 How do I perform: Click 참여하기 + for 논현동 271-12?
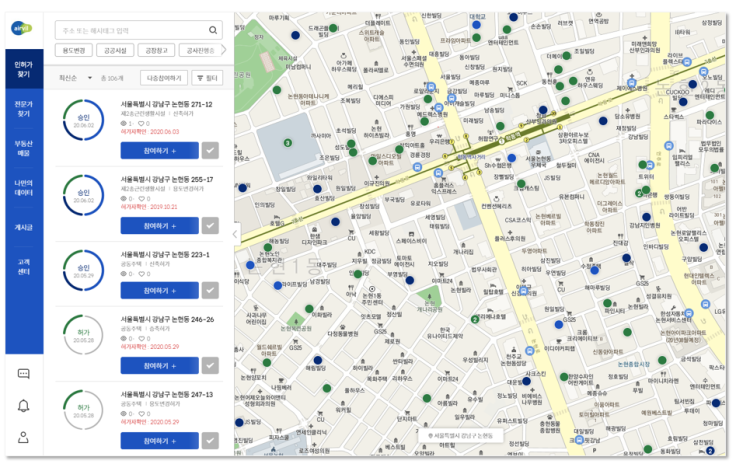tap(160, 150)
